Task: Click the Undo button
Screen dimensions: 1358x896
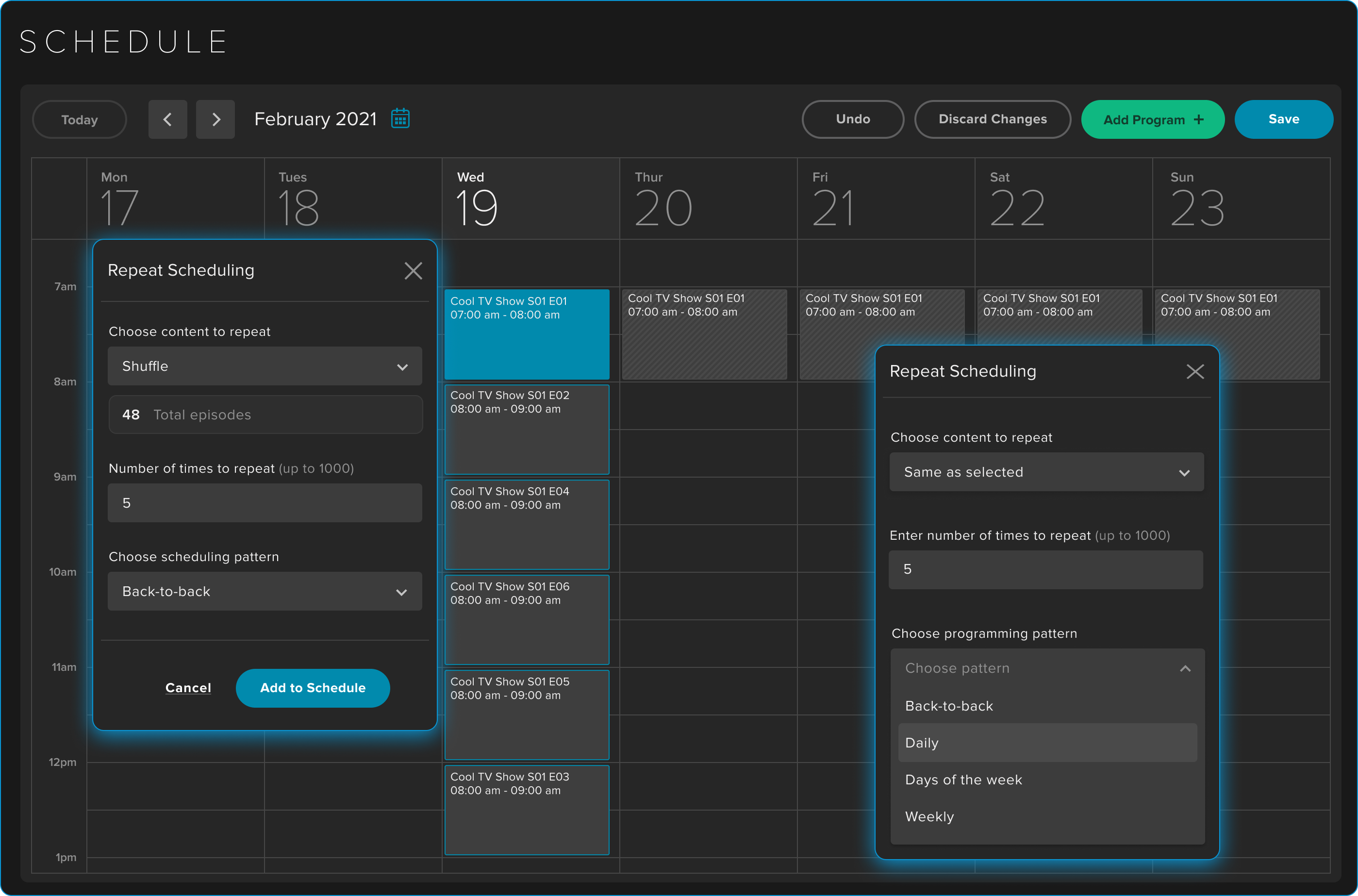Action: click(852, 119)
